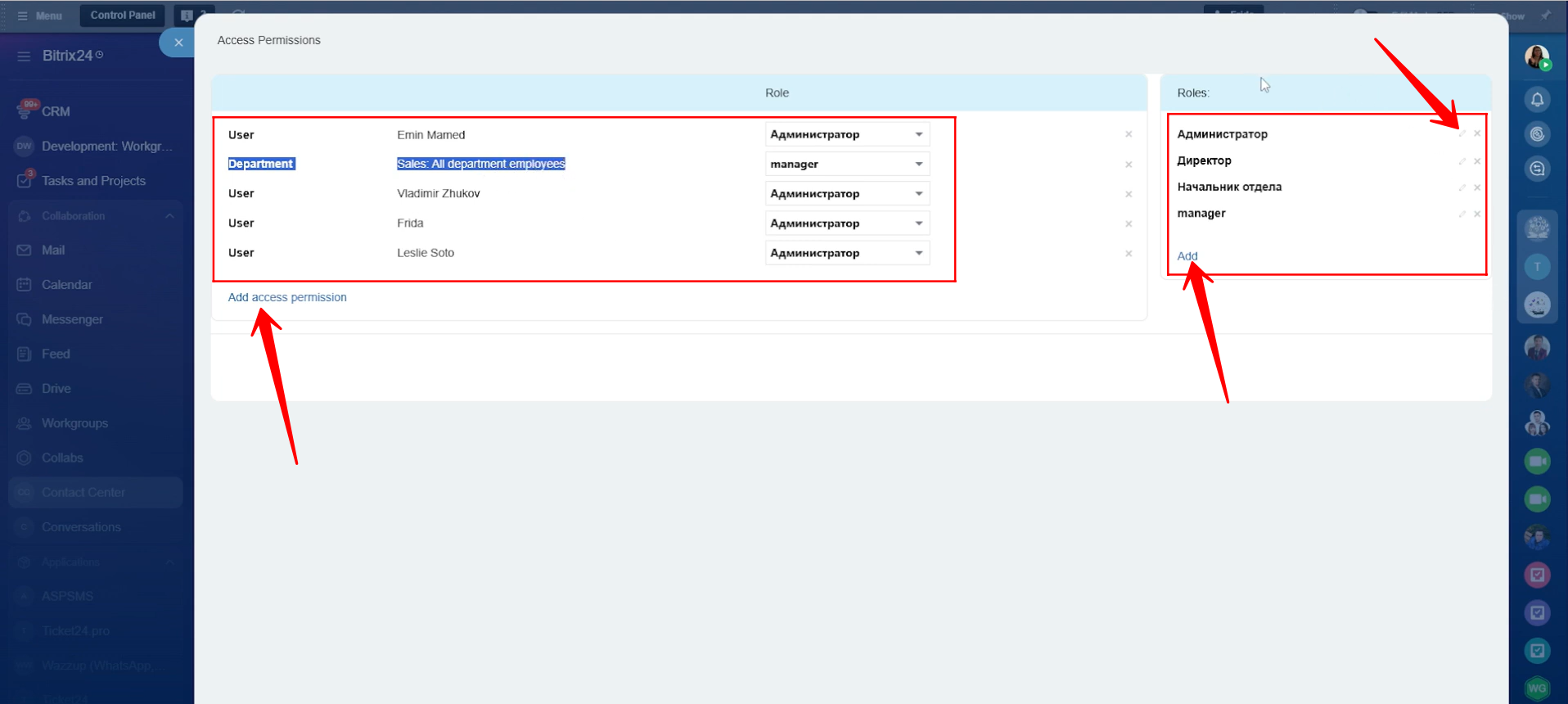This screenshot has height=704, width=1568.
Task: Click the sidebar hamburger icon next to Bitrix24
Action: [24, 56]
